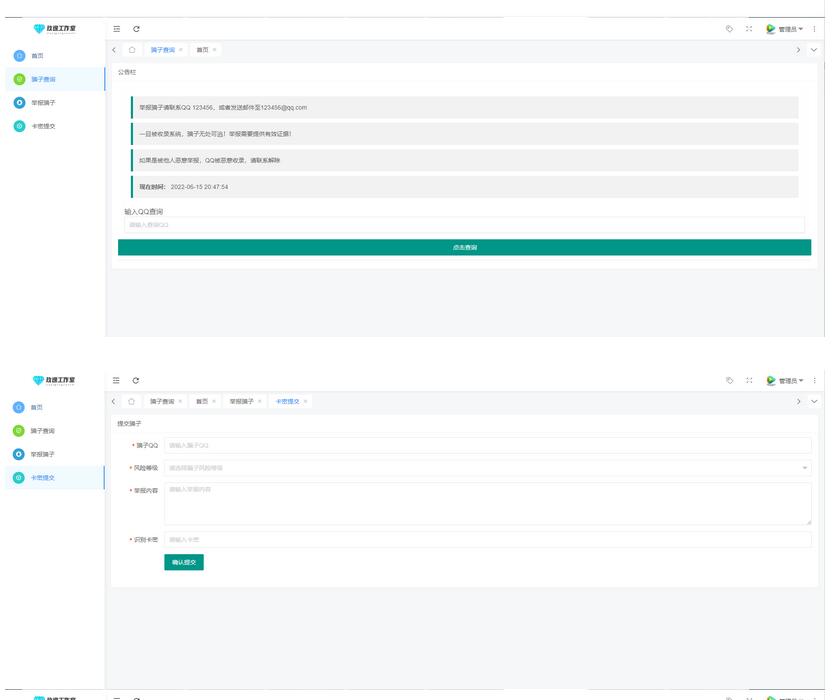Focus the 举报内容 text area
833x700 pixels.
[487, 504]
